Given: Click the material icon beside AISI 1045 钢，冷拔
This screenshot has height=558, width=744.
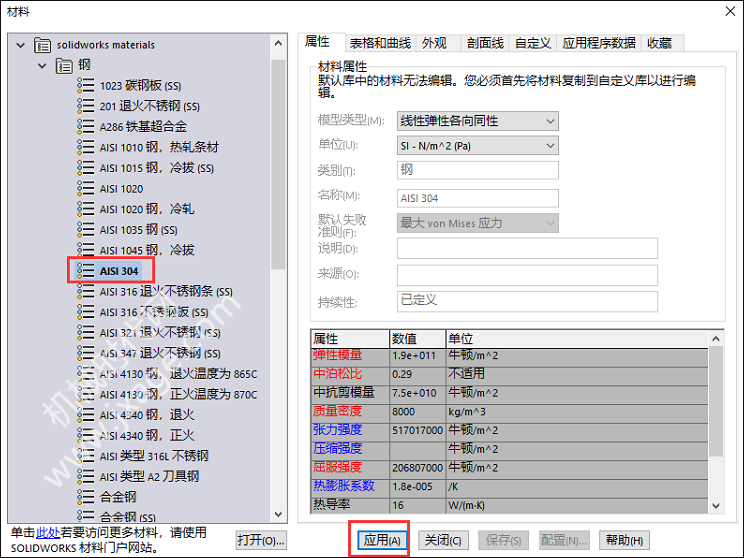Looking at the screenshot, I should (x=85, y=250).
